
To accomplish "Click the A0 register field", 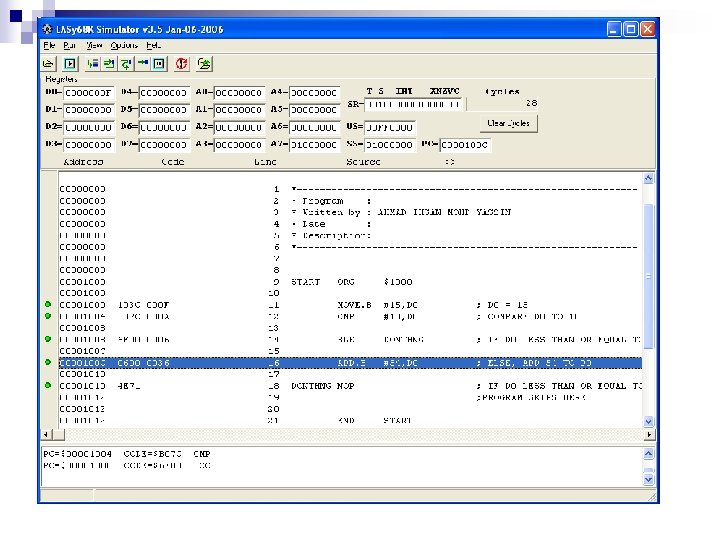I will (x=239, y=93).
